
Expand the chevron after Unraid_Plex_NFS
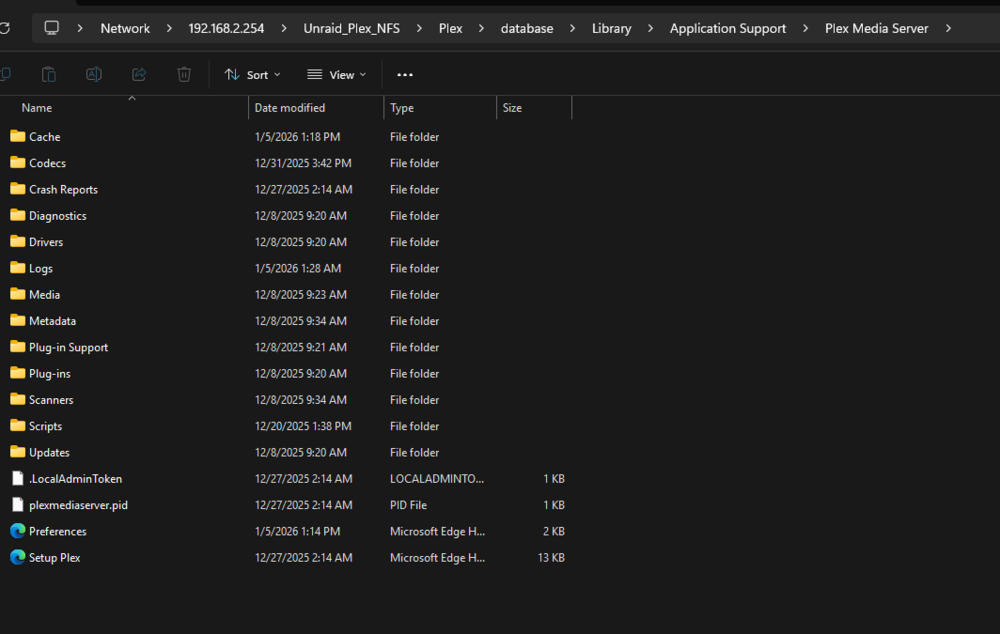coord(419,28)
